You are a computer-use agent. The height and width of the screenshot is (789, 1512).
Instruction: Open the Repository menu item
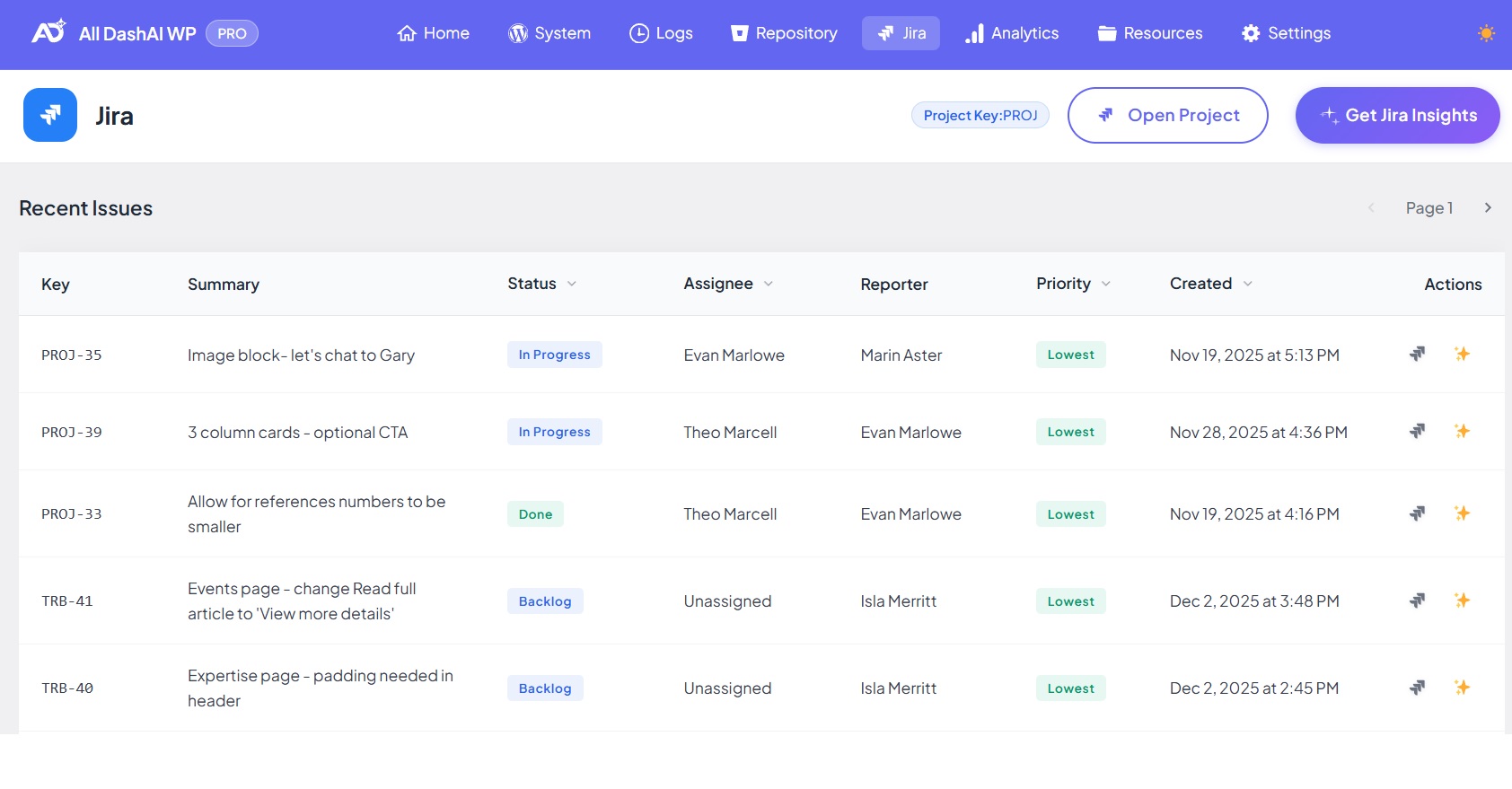click(x=784, y=33)
